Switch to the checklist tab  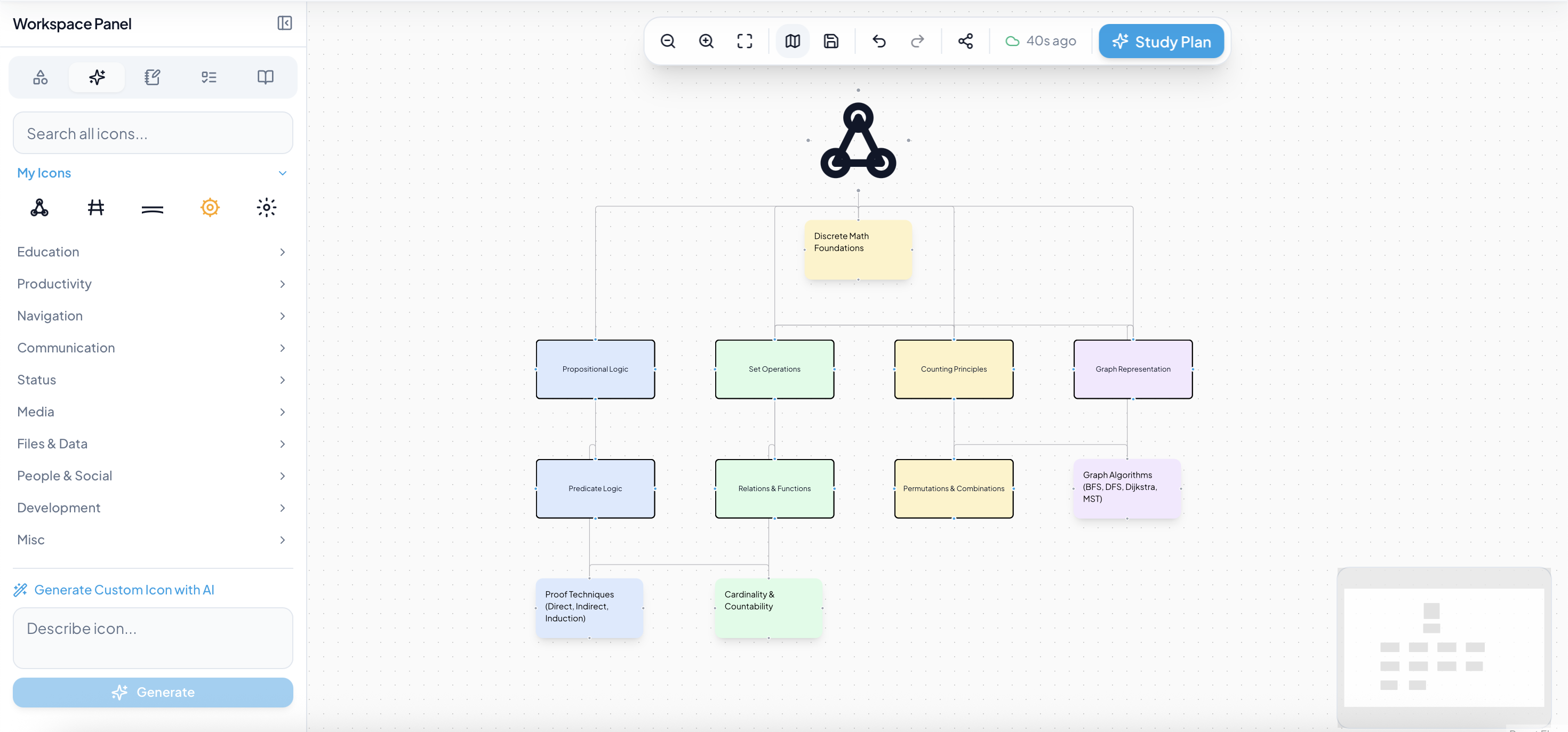tap(209, 77)
